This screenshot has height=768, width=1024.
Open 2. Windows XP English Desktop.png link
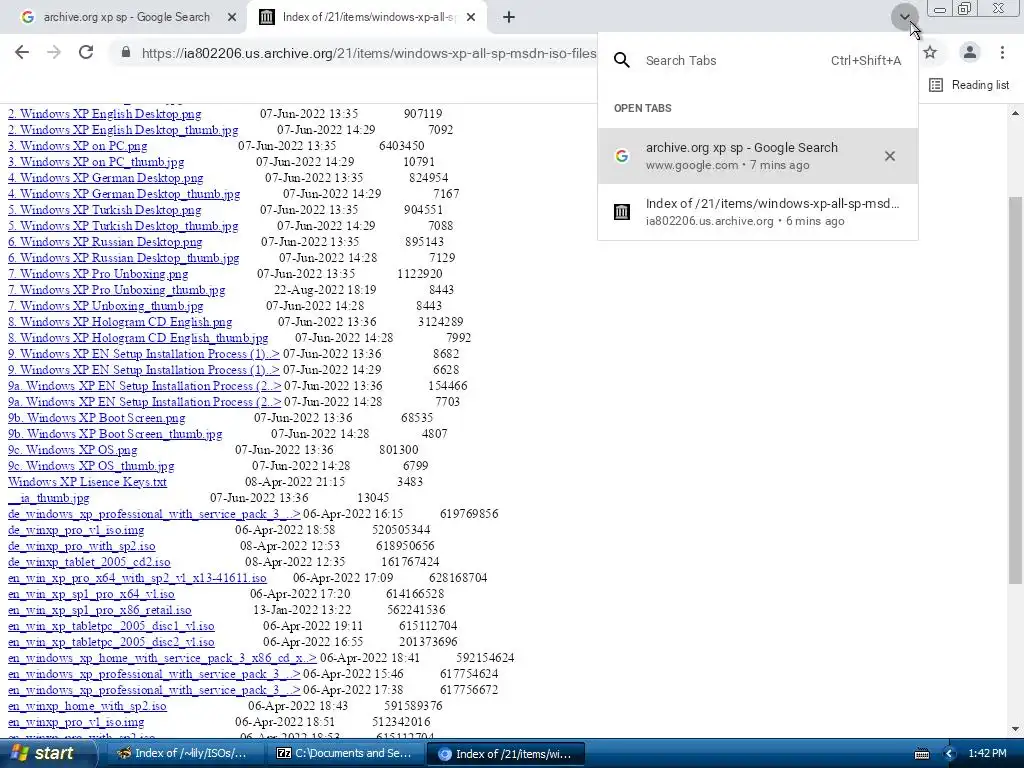[x=104, y=114]
